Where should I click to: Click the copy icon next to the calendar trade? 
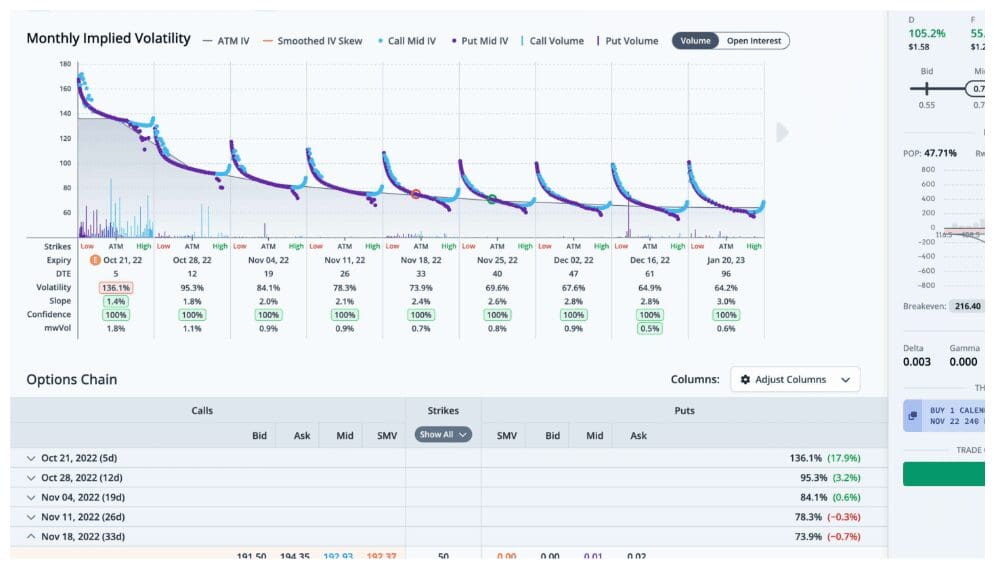pyautogui.click(x=912, y=416)
